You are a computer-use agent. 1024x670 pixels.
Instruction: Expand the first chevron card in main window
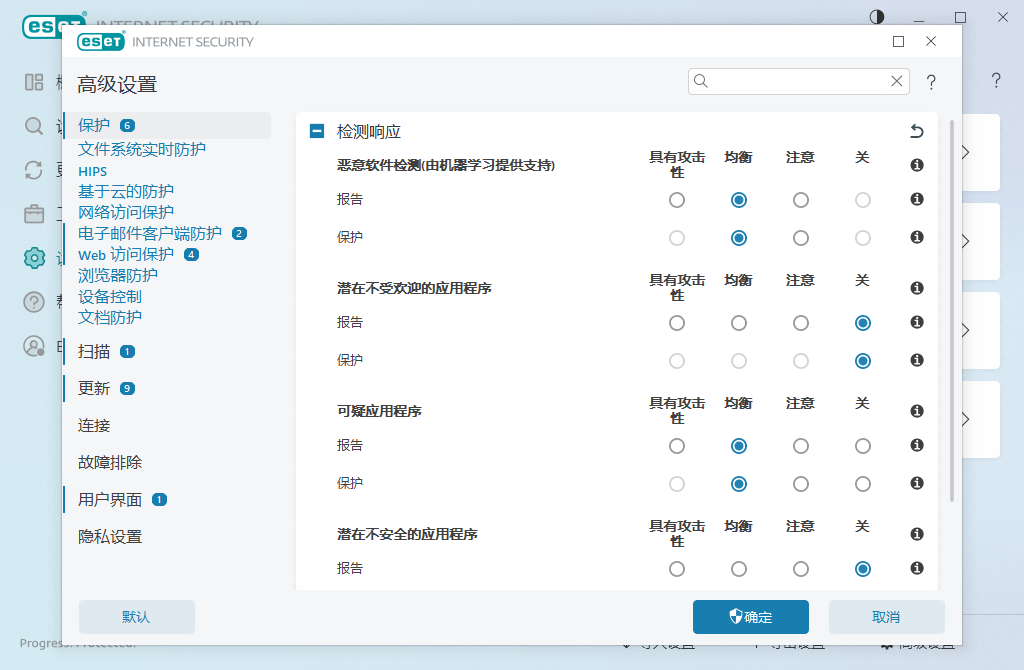[967, 152]
